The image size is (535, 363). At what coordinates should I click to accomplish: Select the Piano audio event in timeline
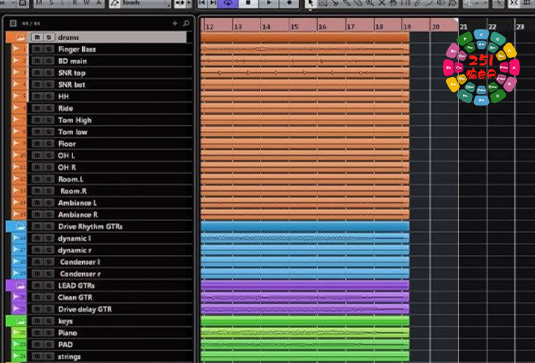click(x=305, y=333)
